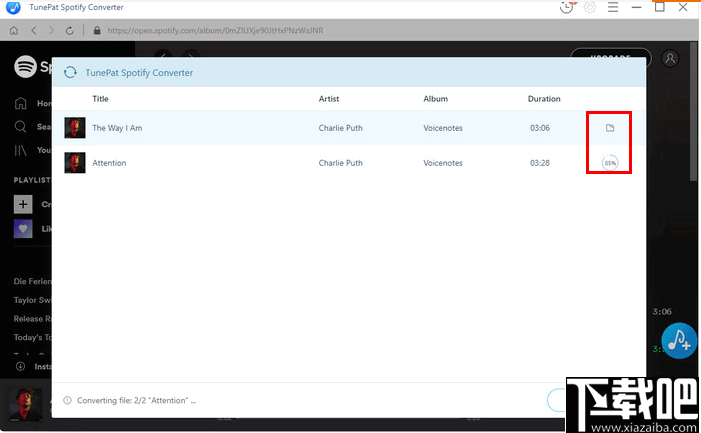This screenshot has height=433, width=701.
Task: Open Your Library icon in sidebar
Action: point(21,150)
